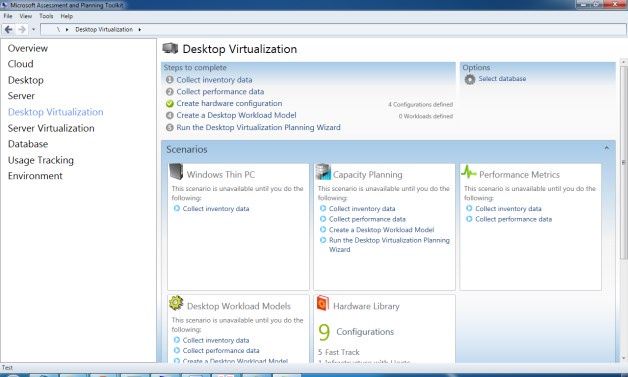
Task: Click Collect inventory data in Windows Thin PC
Action: pos(216,209)
